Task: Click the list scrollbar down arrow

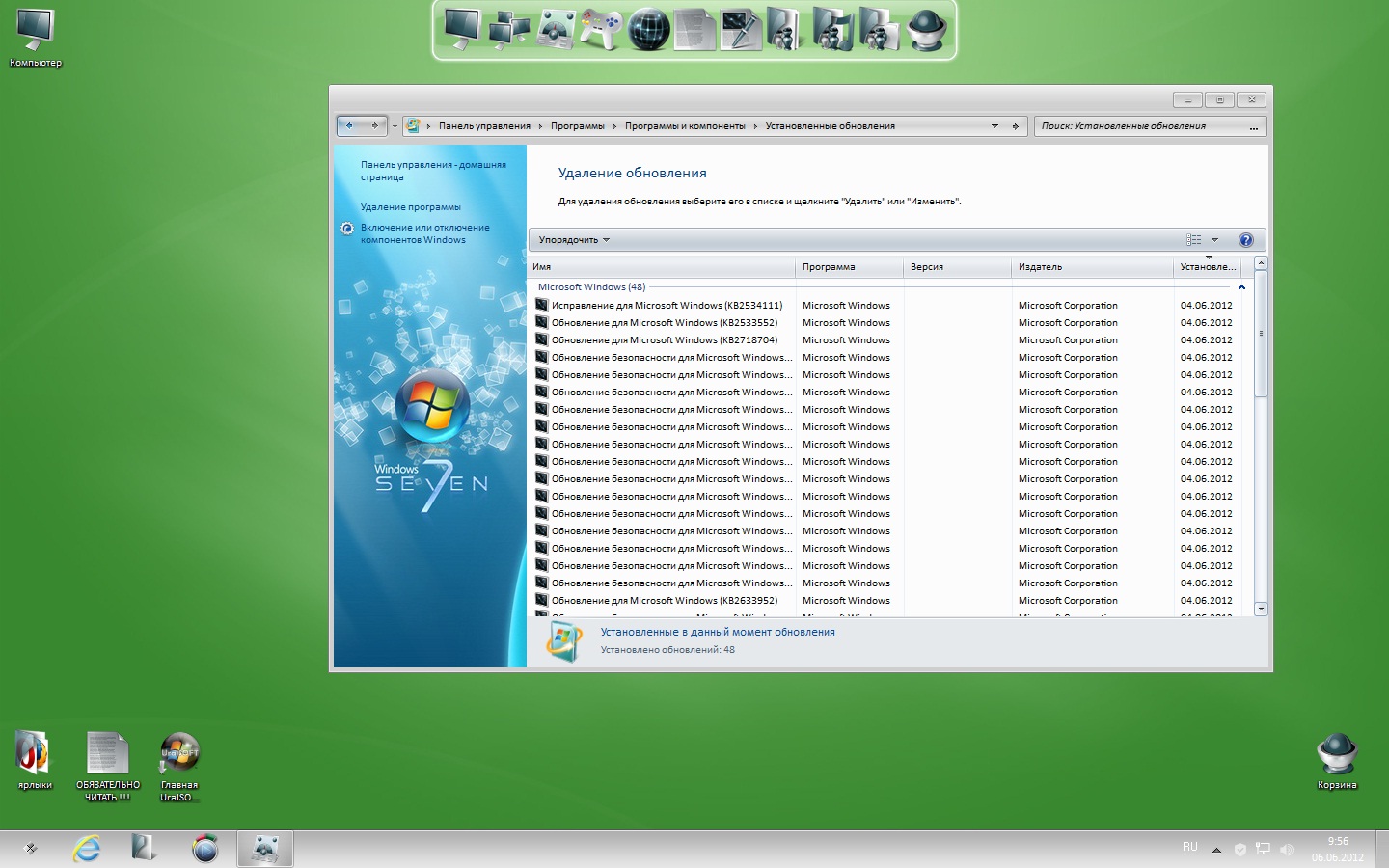Action: pyautogui.click(x=1261, y=609)
